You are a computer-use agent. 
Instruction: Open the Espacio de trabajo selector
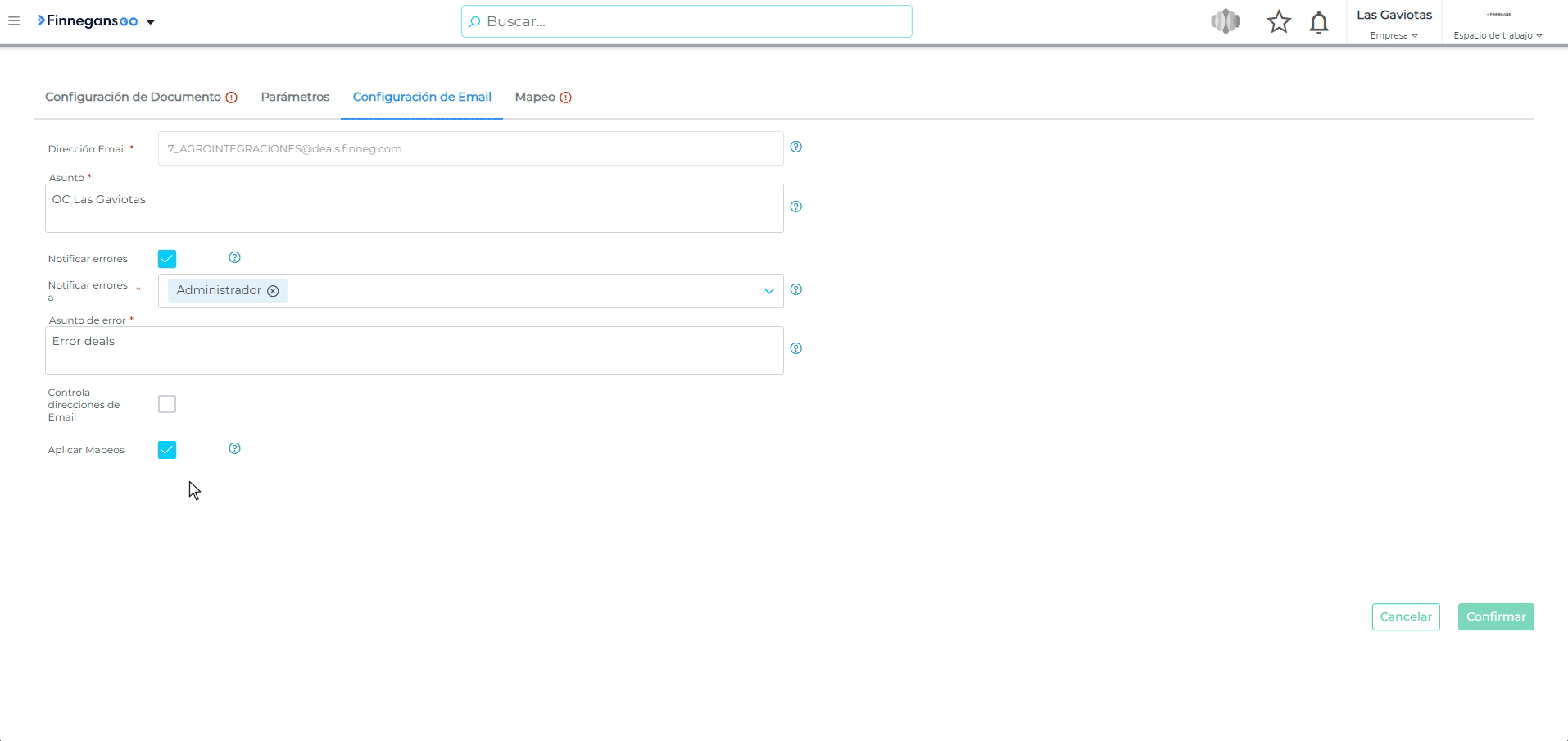click(x=1498, y=35)
